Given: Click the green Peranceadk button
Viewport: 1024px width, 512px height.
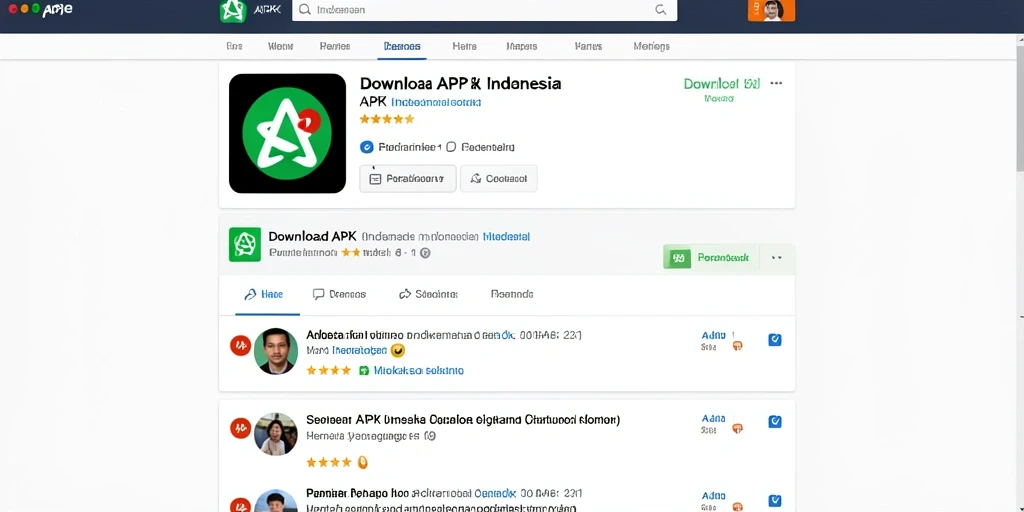Looking at the screenshot, I should point(711,258).
